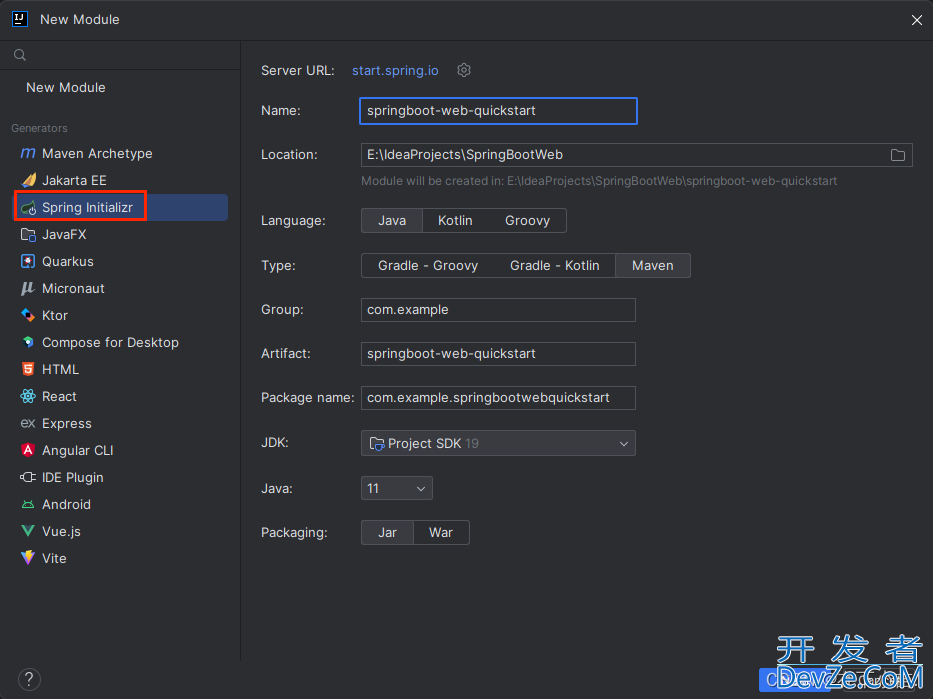933x699 pixels.
Task: Click the Artifact input field
Action: tap(498, 354)
